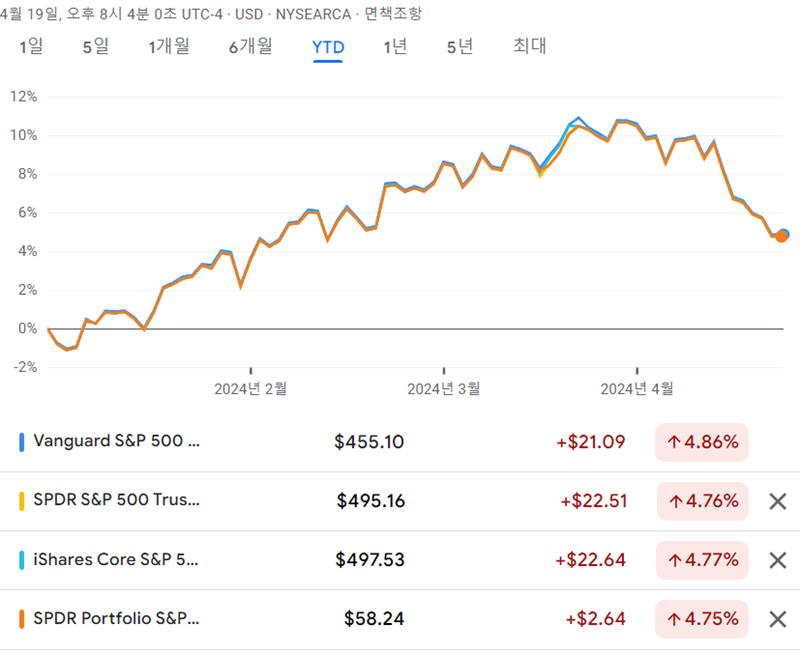Click the yellow marker beside SPDR S&P 500 Trust
This screenshot has width=800, height=653.
click(23, 501)
